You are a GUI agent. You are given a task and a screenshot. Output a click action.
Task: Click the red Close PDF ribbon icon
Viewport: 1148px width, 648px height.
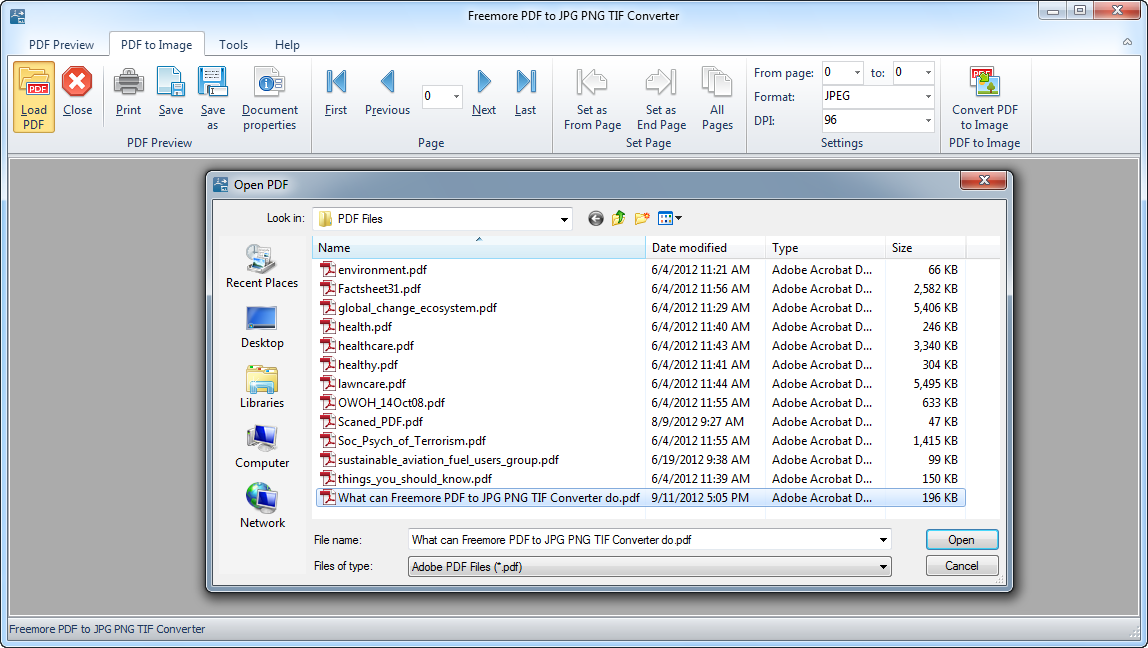point(77,82)
